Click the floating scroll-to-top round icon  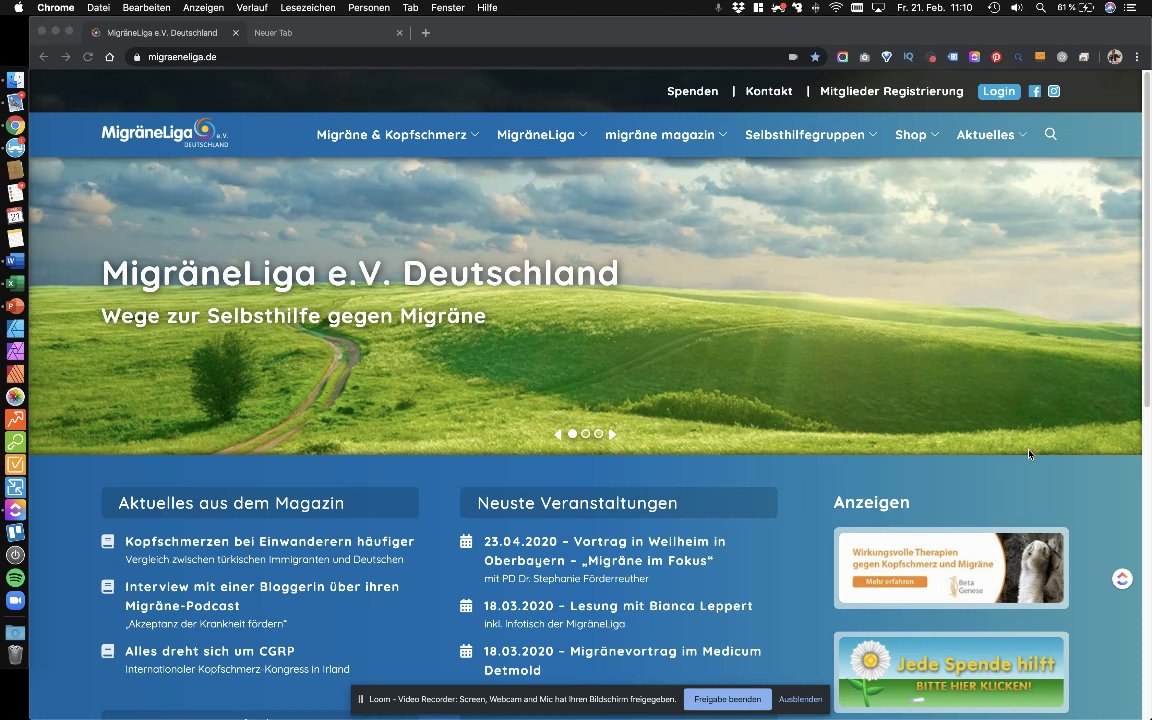[1122, 579]
